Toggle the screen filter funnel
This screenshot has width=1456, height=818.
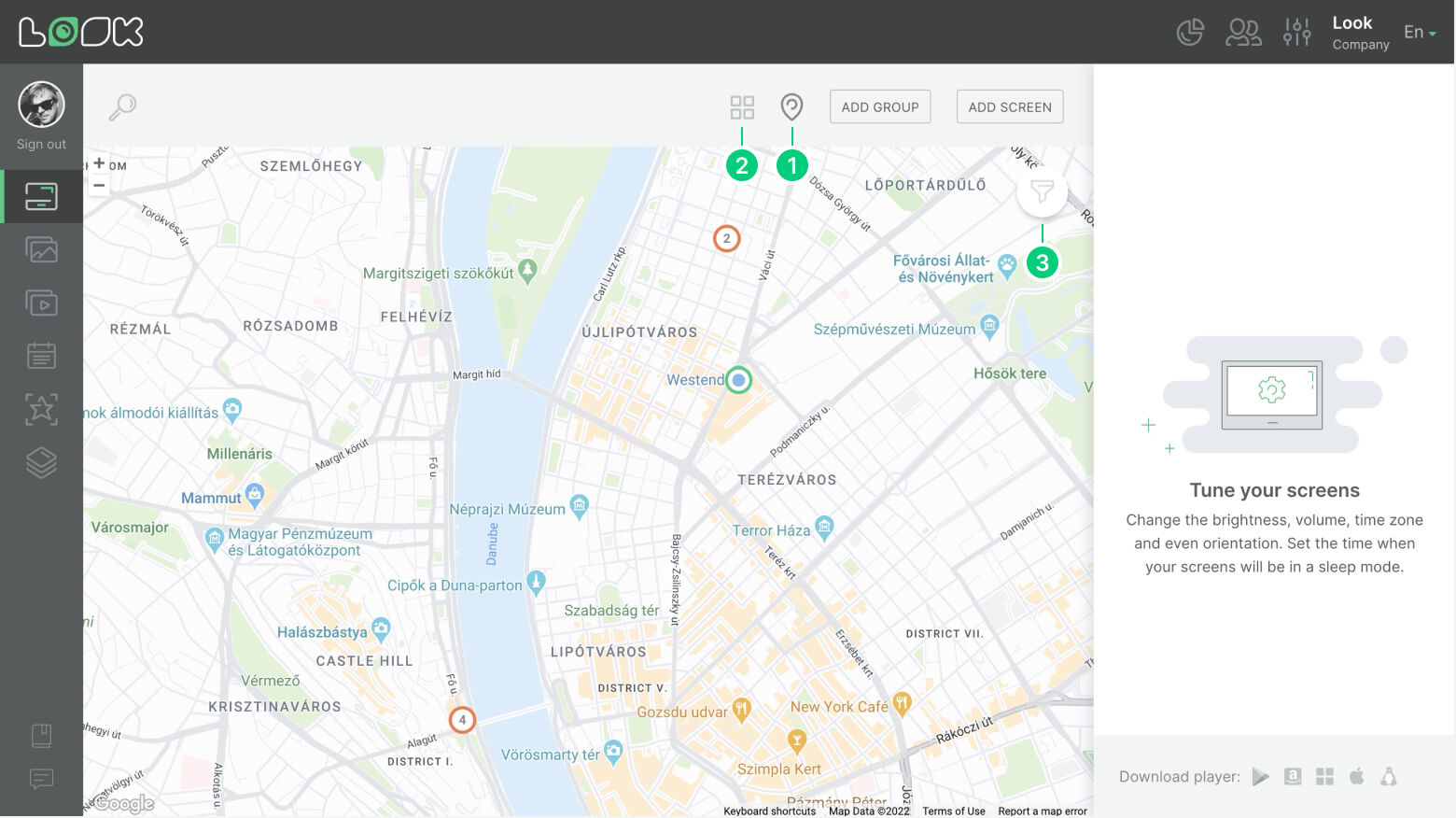pyautogui.click(x=1042, y=190)
